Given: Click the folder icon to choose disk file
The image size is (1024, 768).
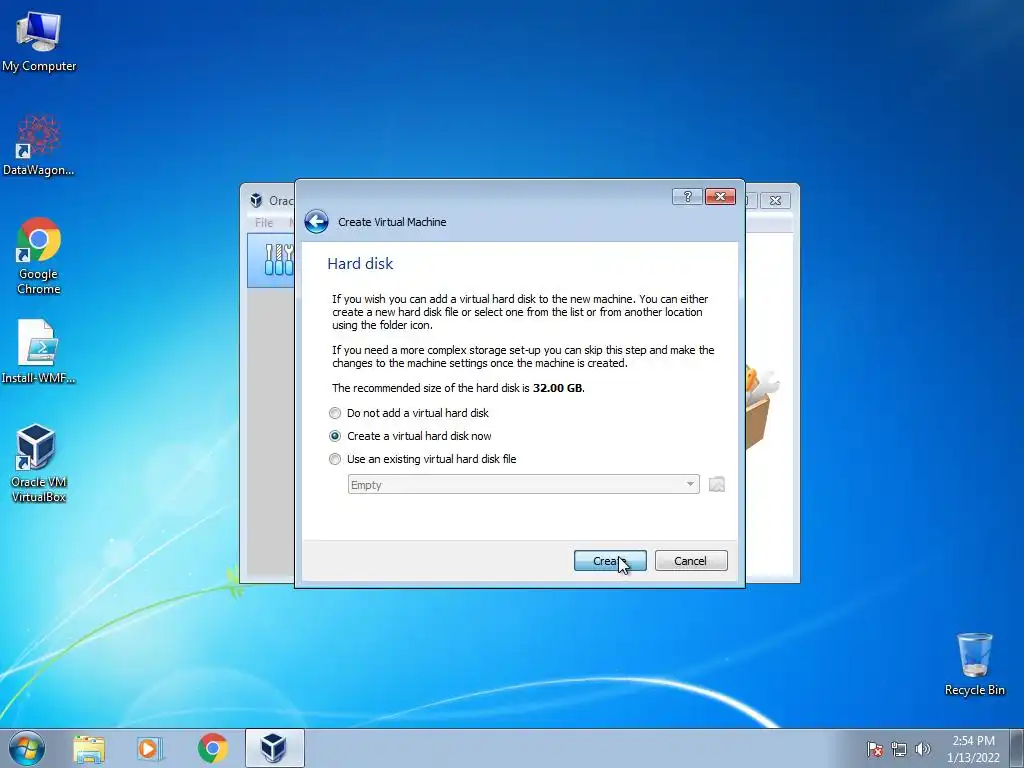Looking at the screenshot, I should 716,485.
